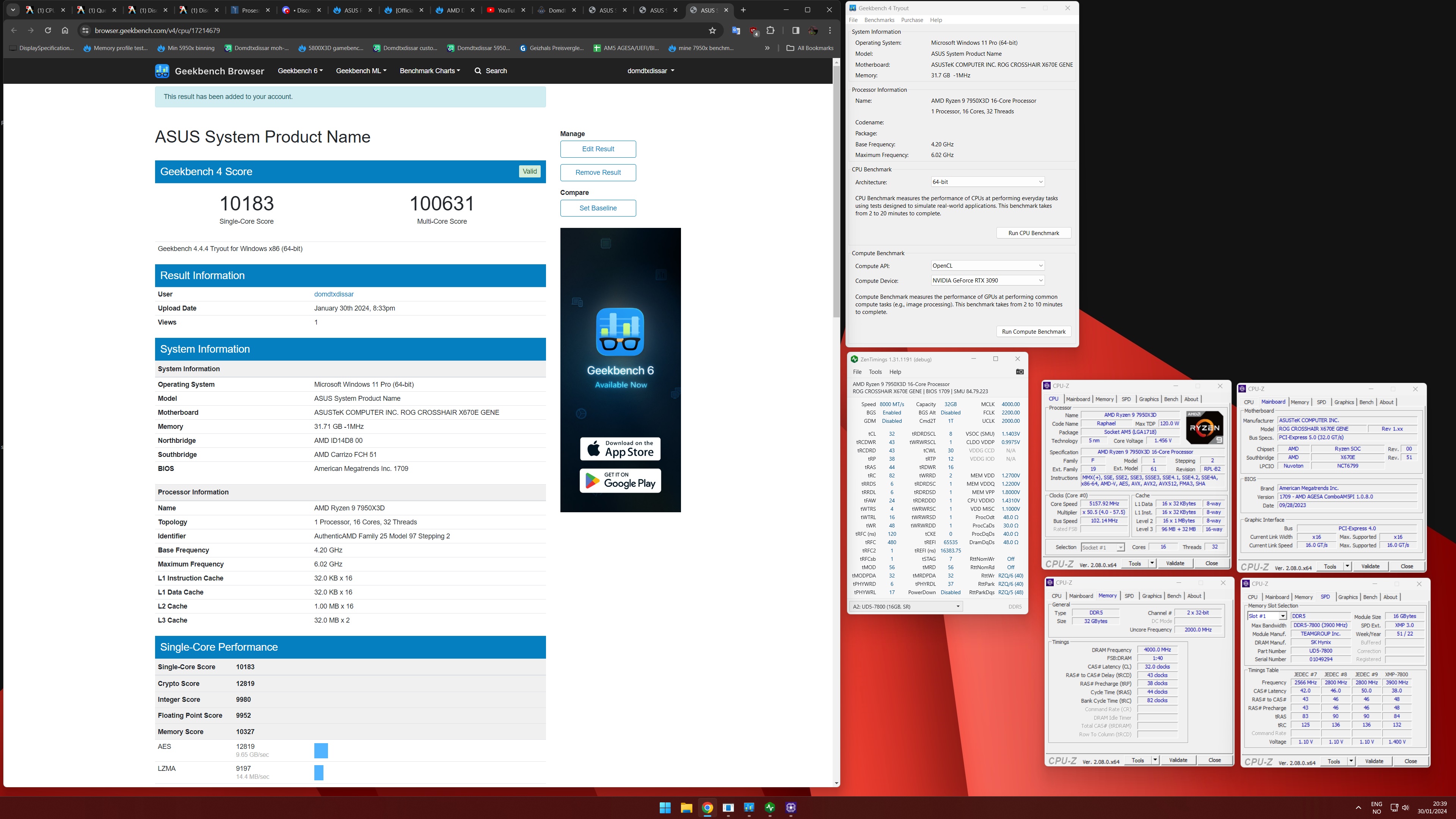Open the 'Memory profile test...' bookmark
This screenshot has width=1456, height=819.
point(115,48)
